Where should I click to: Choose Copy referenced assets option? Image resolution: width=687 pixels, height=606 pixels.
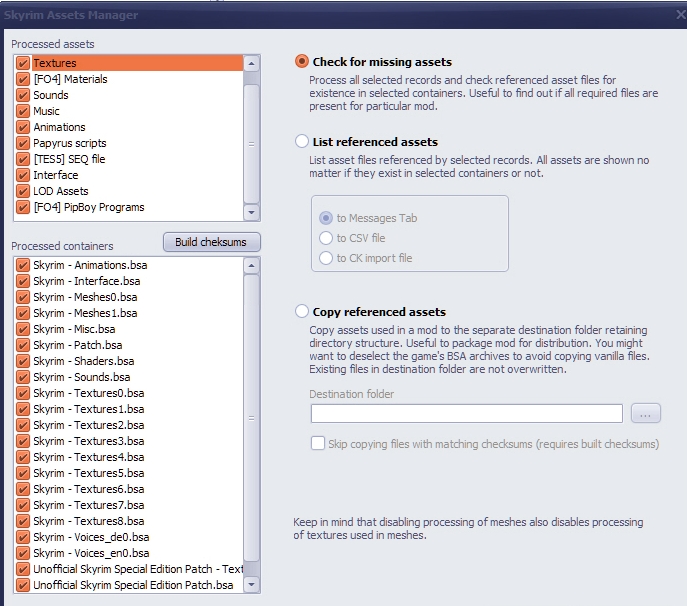(x=302, y=312)
